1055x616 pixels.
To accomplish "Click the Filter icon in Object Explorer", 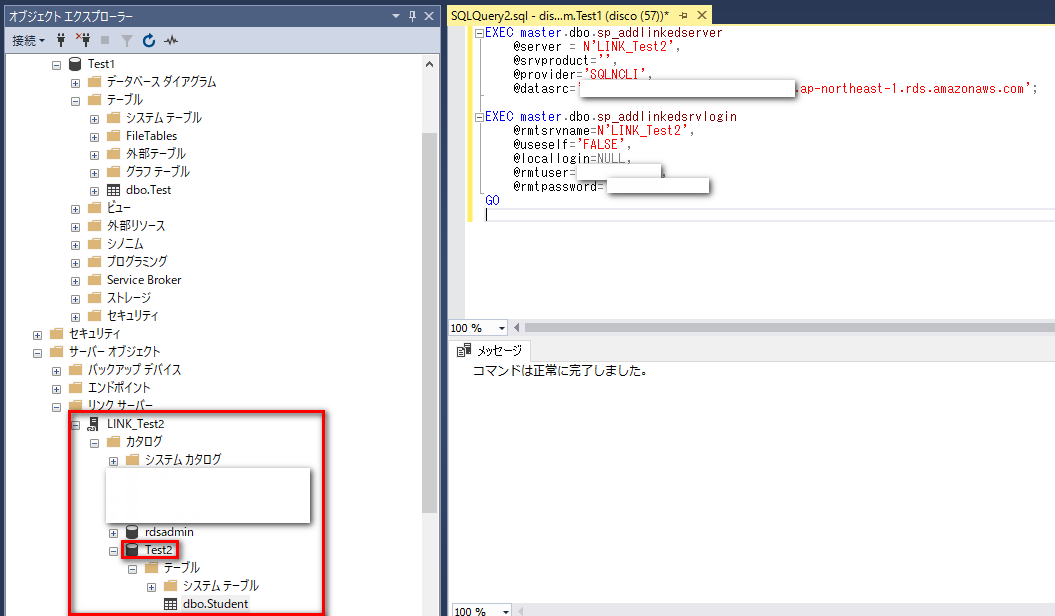I will coord(128,41).
